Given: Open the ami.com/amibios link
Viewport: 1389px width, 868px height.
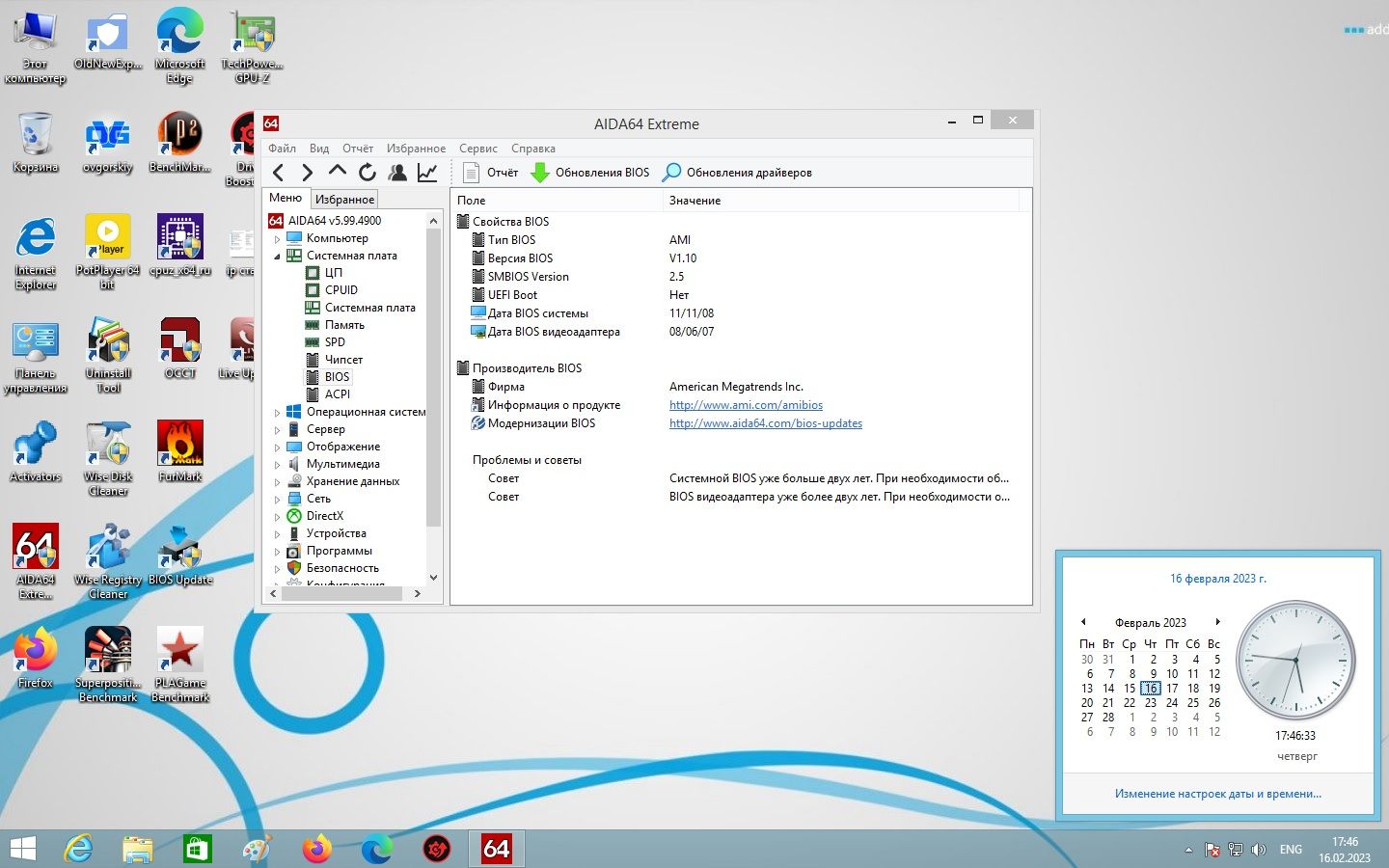Looking at the screenshot, I should pyautogui.click(x=746, y=405).
